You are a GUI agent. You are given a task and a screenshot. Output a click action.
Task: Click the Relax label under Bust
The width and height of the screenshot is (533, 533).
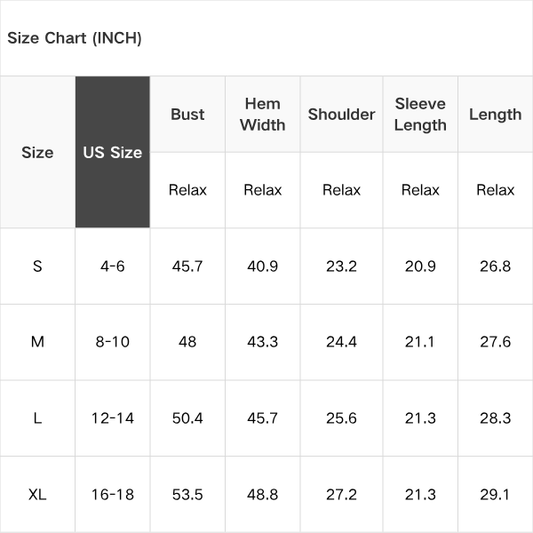(188, 190)
